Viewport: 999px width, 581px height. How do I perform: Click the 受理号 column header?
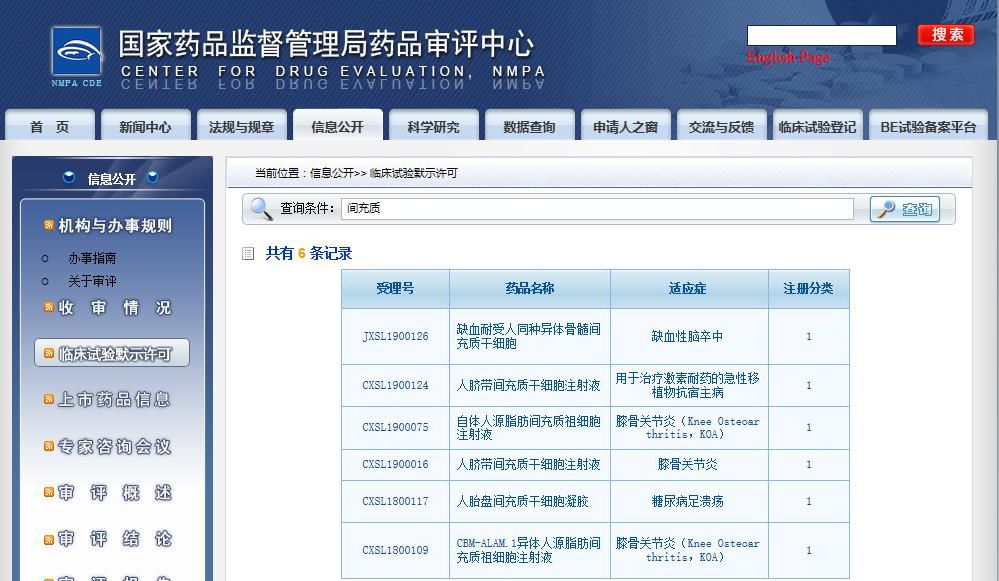[x=395, y=289]
